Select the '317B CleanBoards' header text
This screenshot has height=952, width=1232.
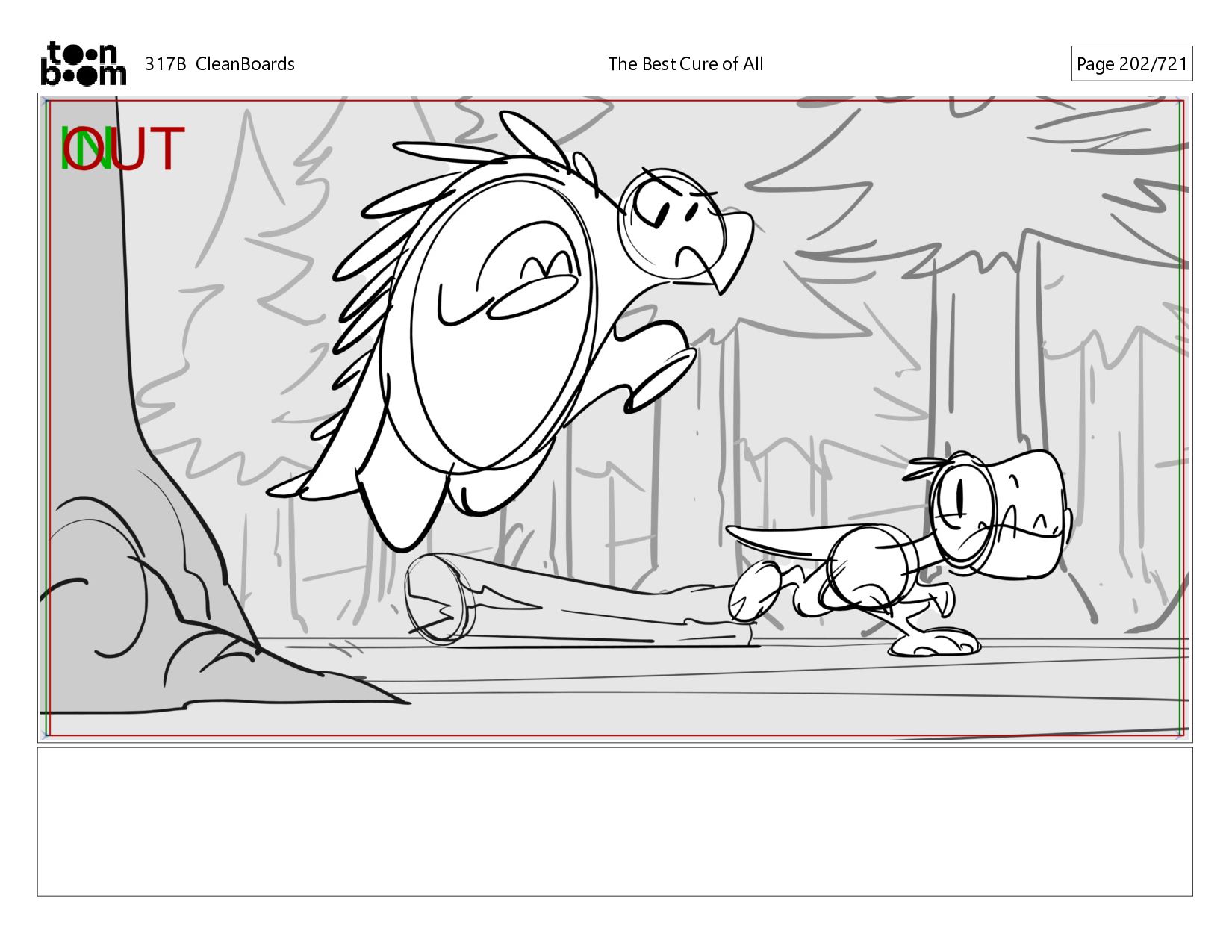tap(220, 64)
